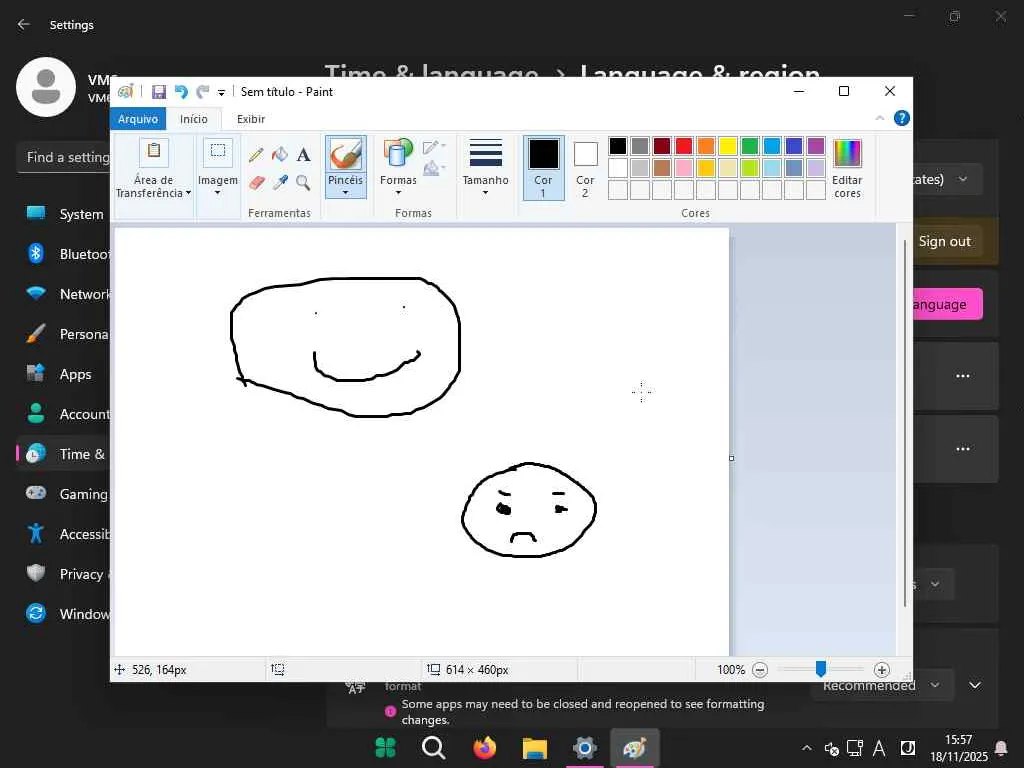Screen dimensions: 1024x768
Task: Select the Eraser tool
Action: tap(256, 182)
